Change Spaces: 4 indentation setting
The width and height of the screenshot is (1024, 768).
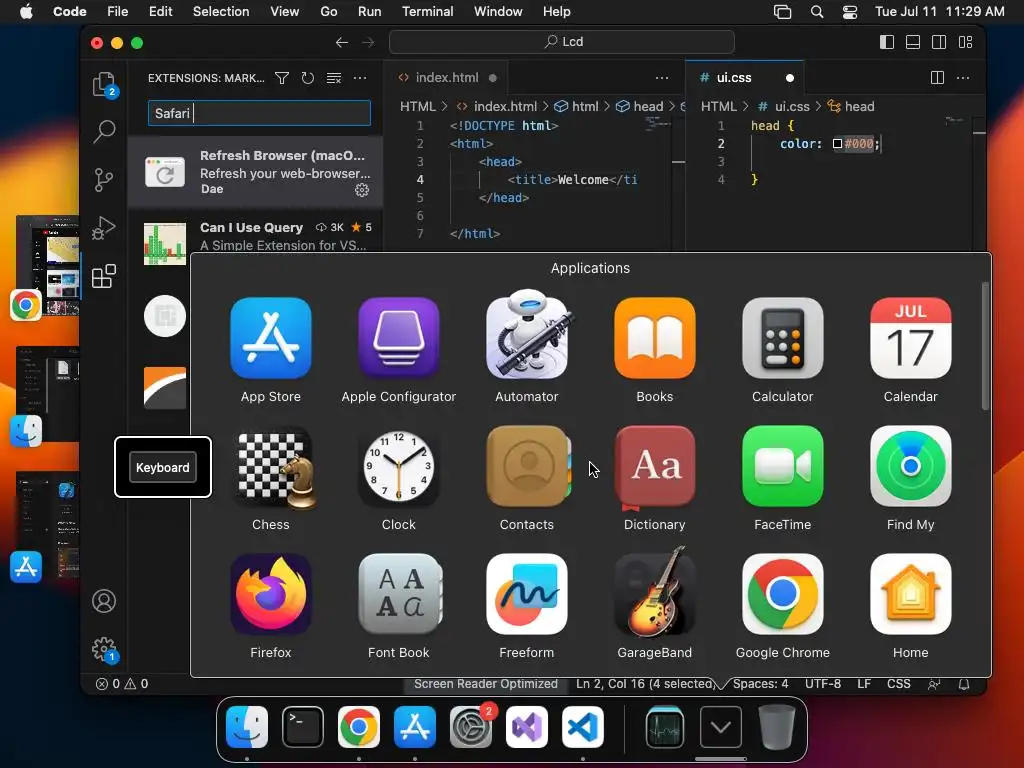pyautogui.click(x=760, y=684)
